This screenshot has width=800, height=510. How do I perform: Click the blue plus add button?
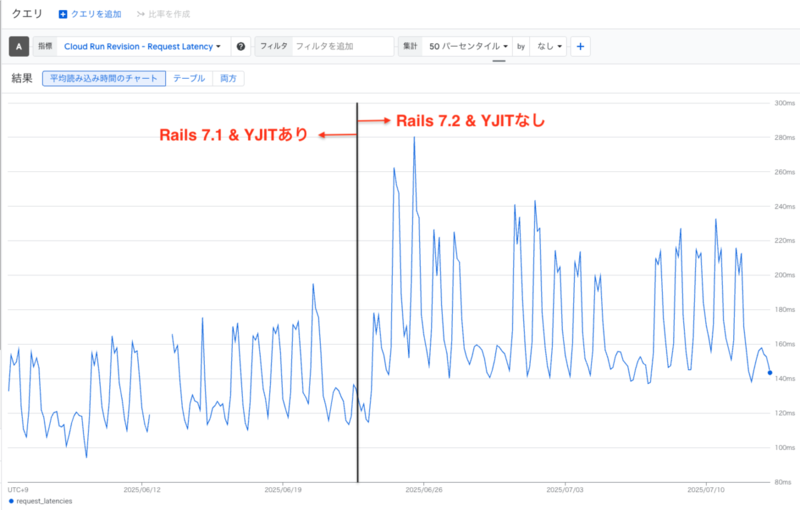coord(580,46)
